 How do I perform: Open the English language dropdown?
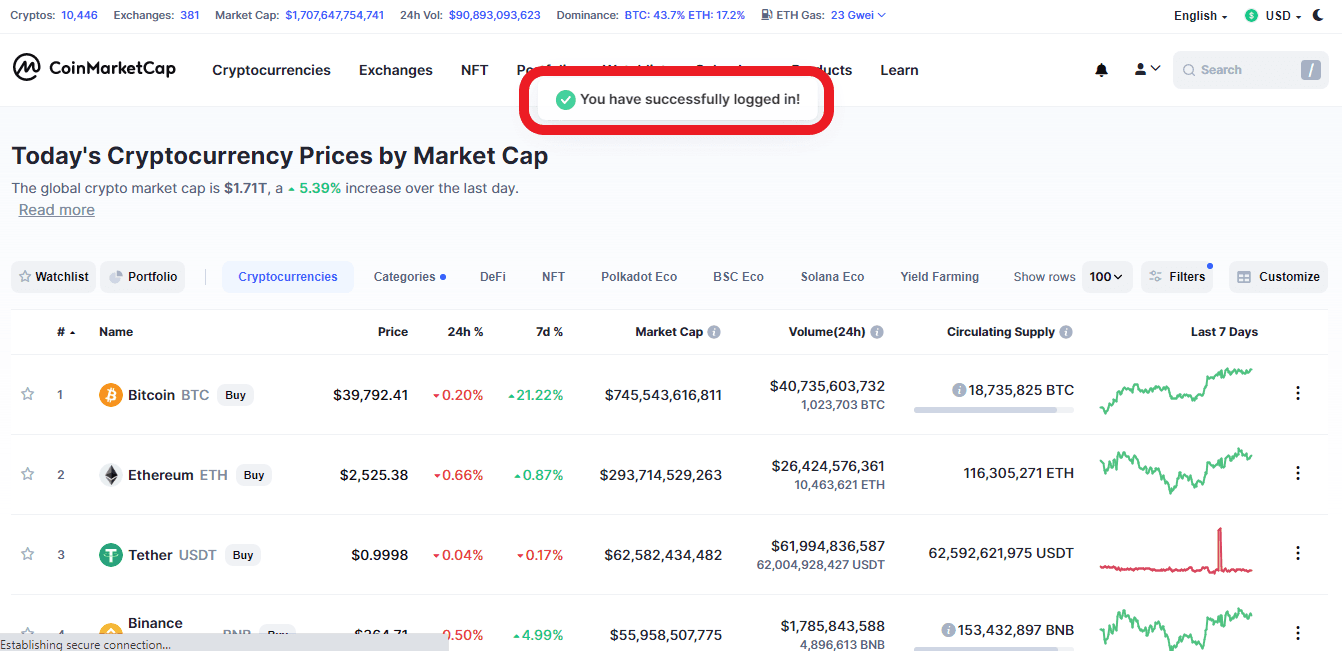click(x=1200, y=16)
